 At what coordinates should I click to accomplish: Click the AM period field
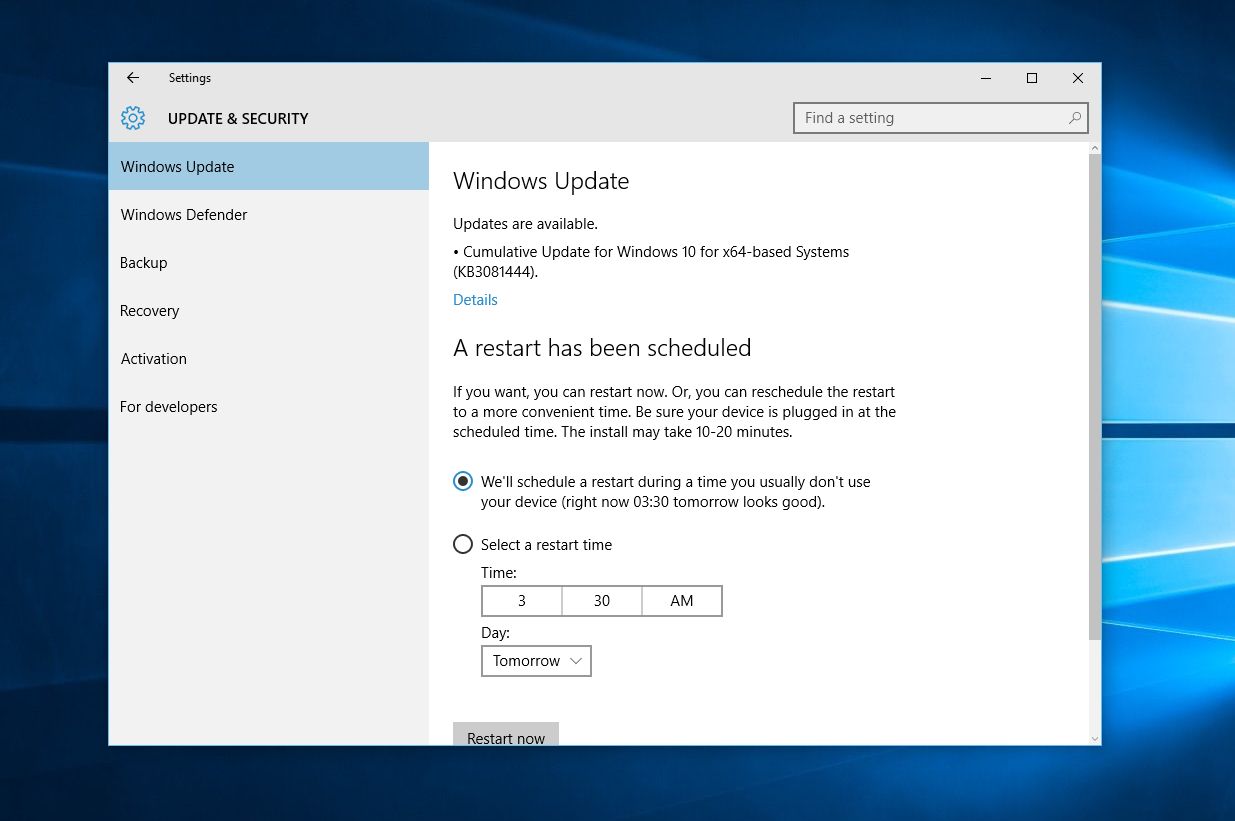pyautogui.click(x=682, y=601)
